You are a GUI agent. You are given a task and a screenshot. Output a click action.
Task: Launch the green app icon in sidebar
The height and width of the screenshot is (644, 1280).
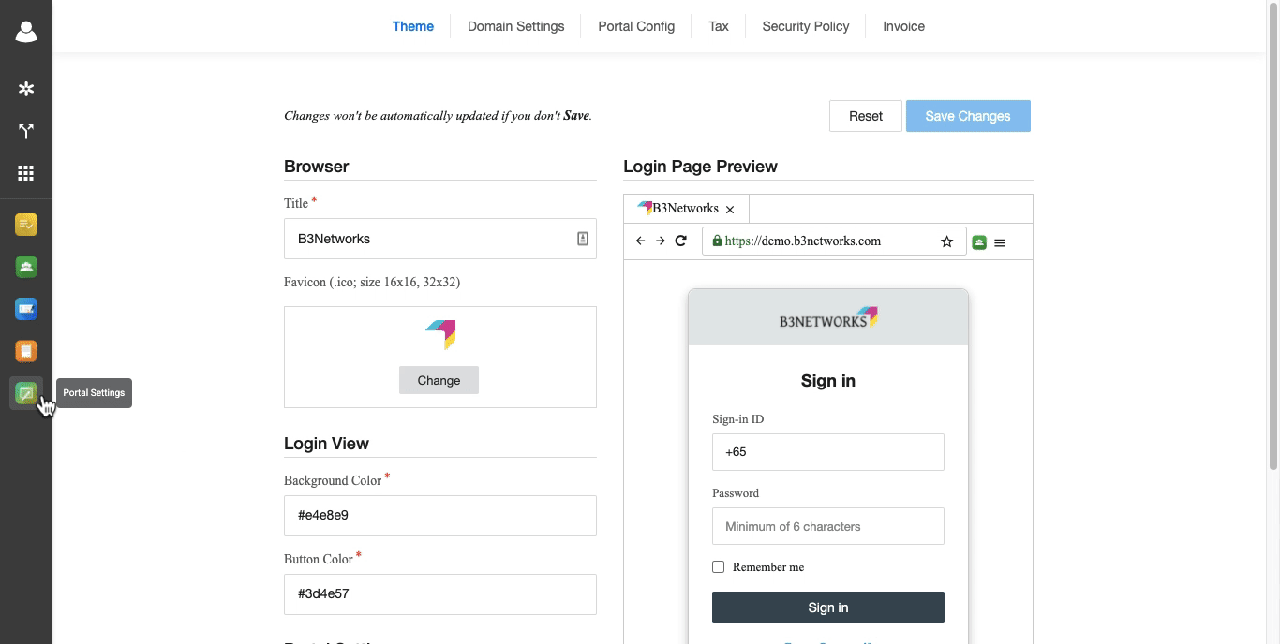tap(26, 266)
